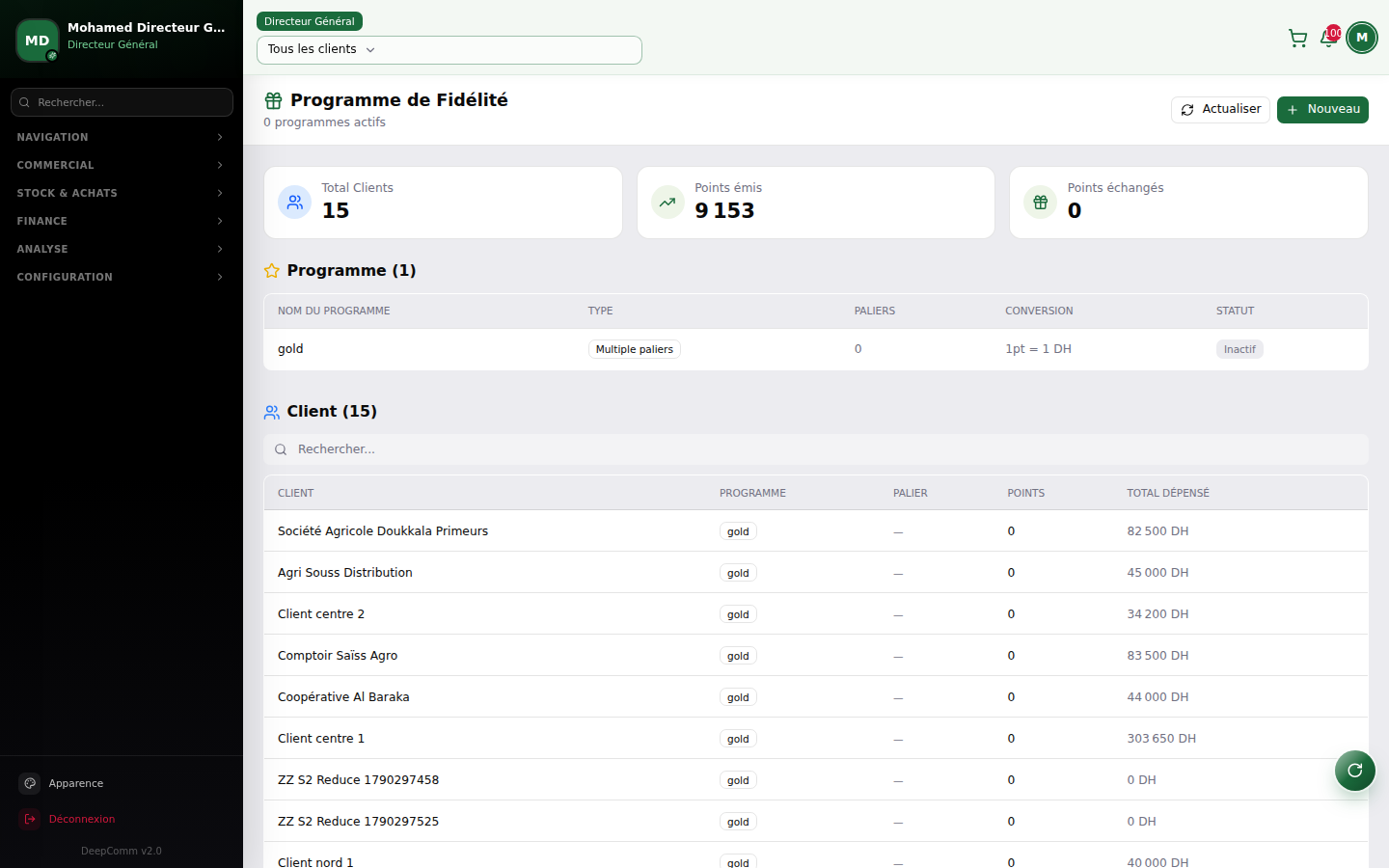1389x868 pixels.
Task: Open the shopping cart icon
Action: click(1297, 39)
